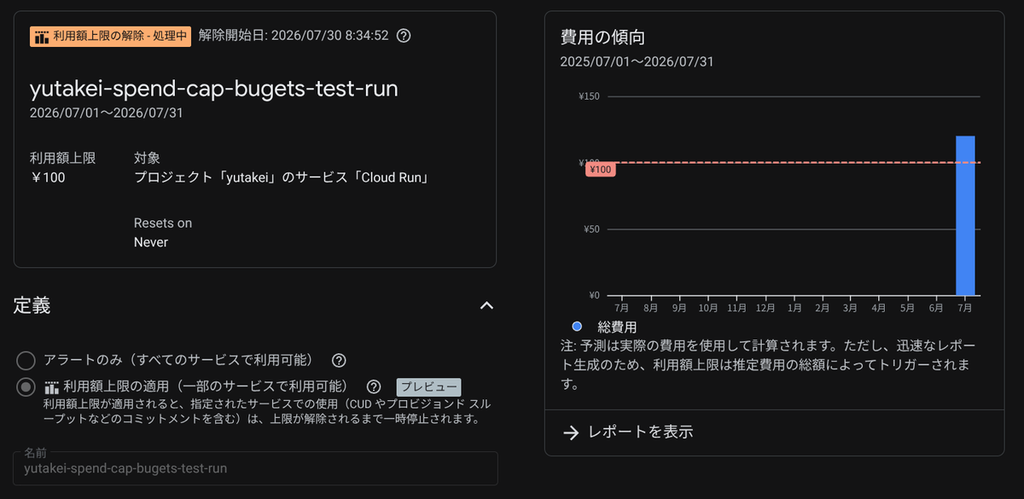Viewport: 1024px width, 499px height.
Task: Click the 定義 section heading
Action: pos(32,305)
